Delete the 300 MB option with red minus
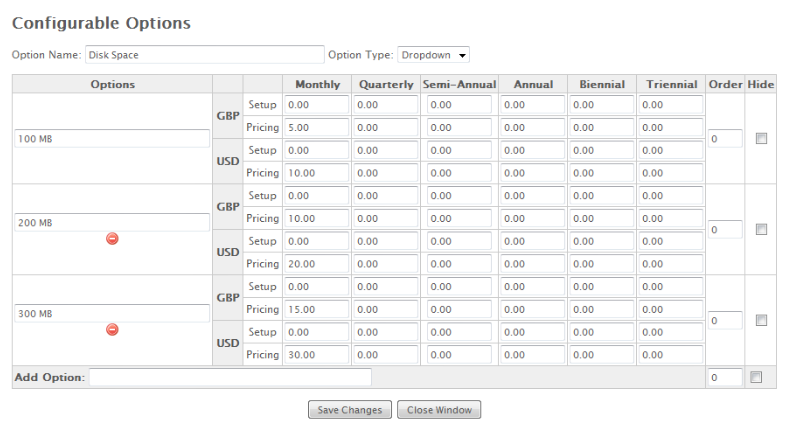 112,329
